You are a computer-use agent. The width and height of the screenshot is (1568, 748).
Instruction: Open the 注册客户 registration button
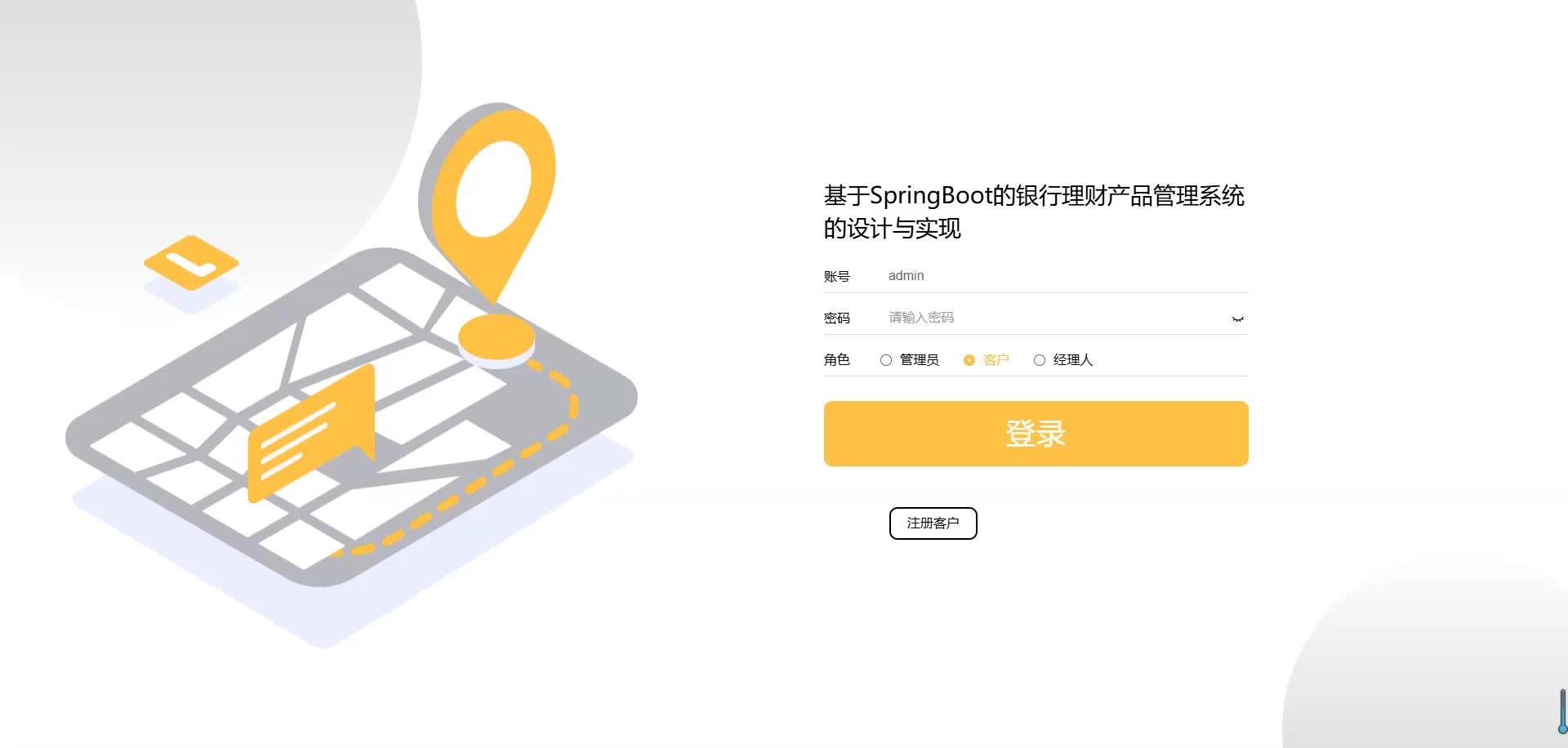[x=933, y=523]
